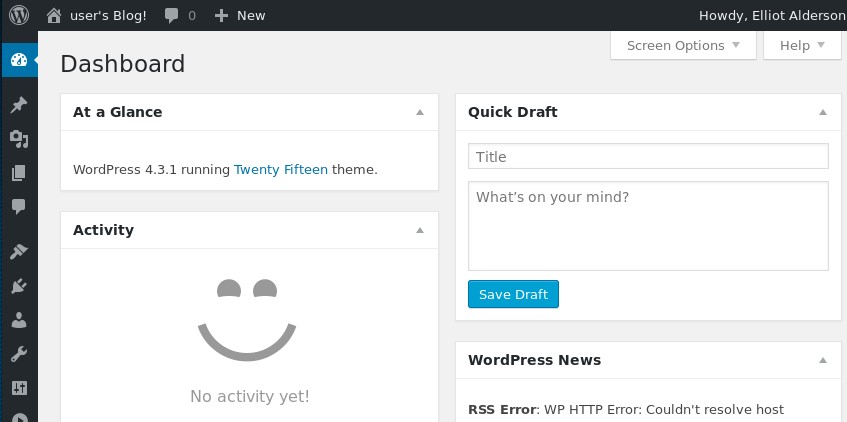Click the Twenty Fifteen theme link
Viewport: 847px width, 422px height.
[281, 170]
